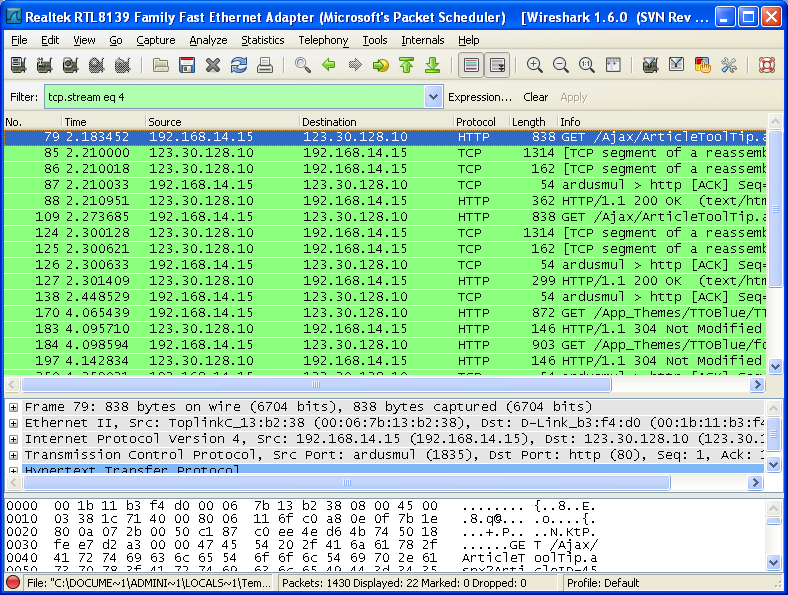Jump to last packet icon
The height and width of the screenshot is (595, 788).
click(x=432, y=65)
